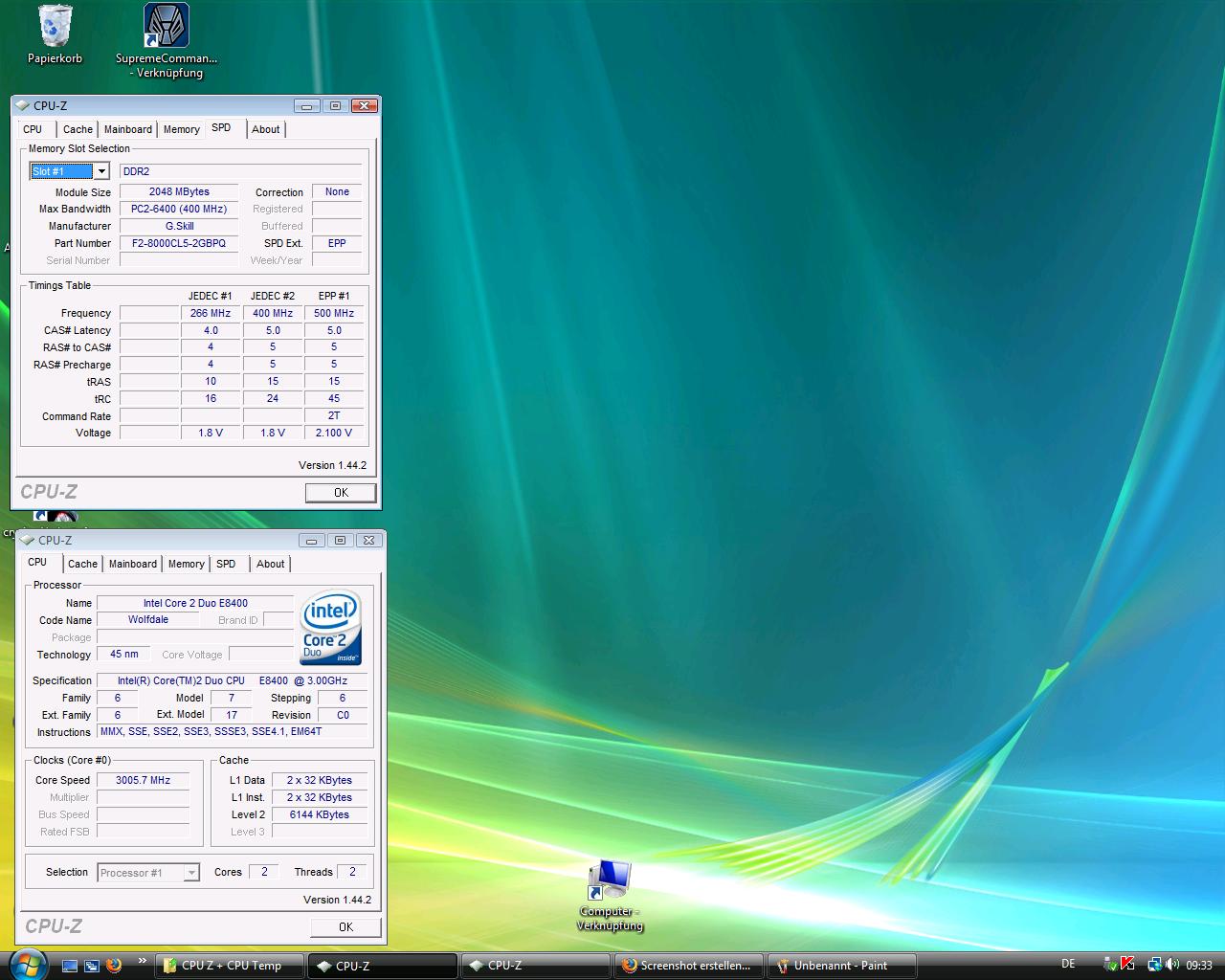The width and height of the screenshot is (1225, 980).
Task: Click the 2T command rate value
Action: point(334,415)
